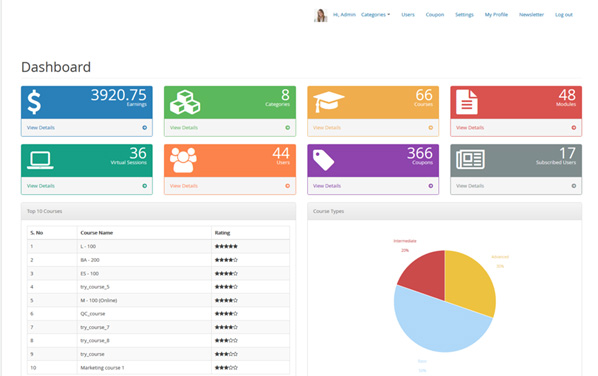Click the M - 100 (Online) course name
This screenshot has height=376, width=598.
pos(99,300)
